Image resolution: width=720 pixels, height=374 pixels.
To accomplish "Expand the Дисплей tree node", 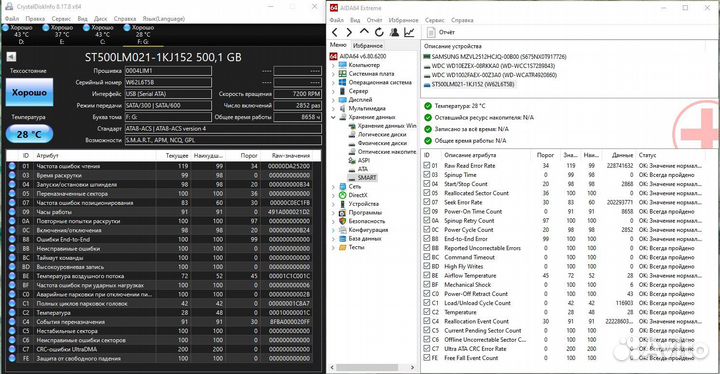I will click(x=333, y=100).
